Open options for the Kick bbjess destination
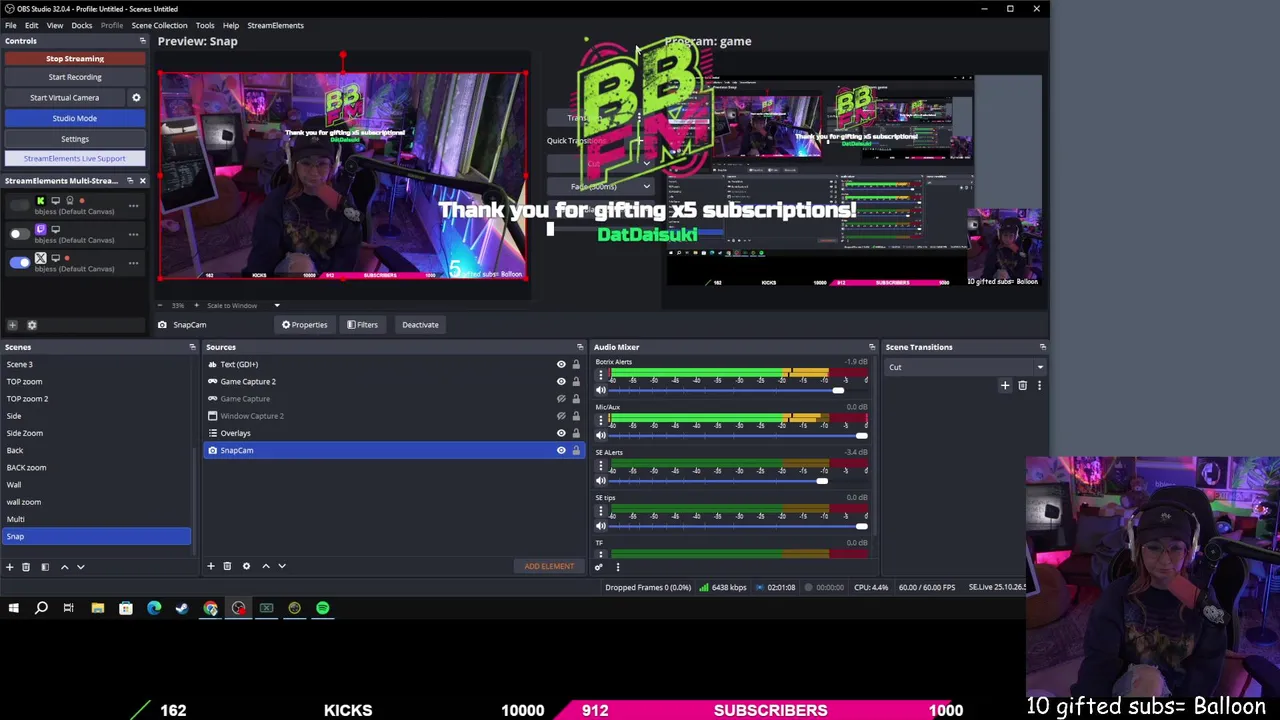 pos(133,206)
